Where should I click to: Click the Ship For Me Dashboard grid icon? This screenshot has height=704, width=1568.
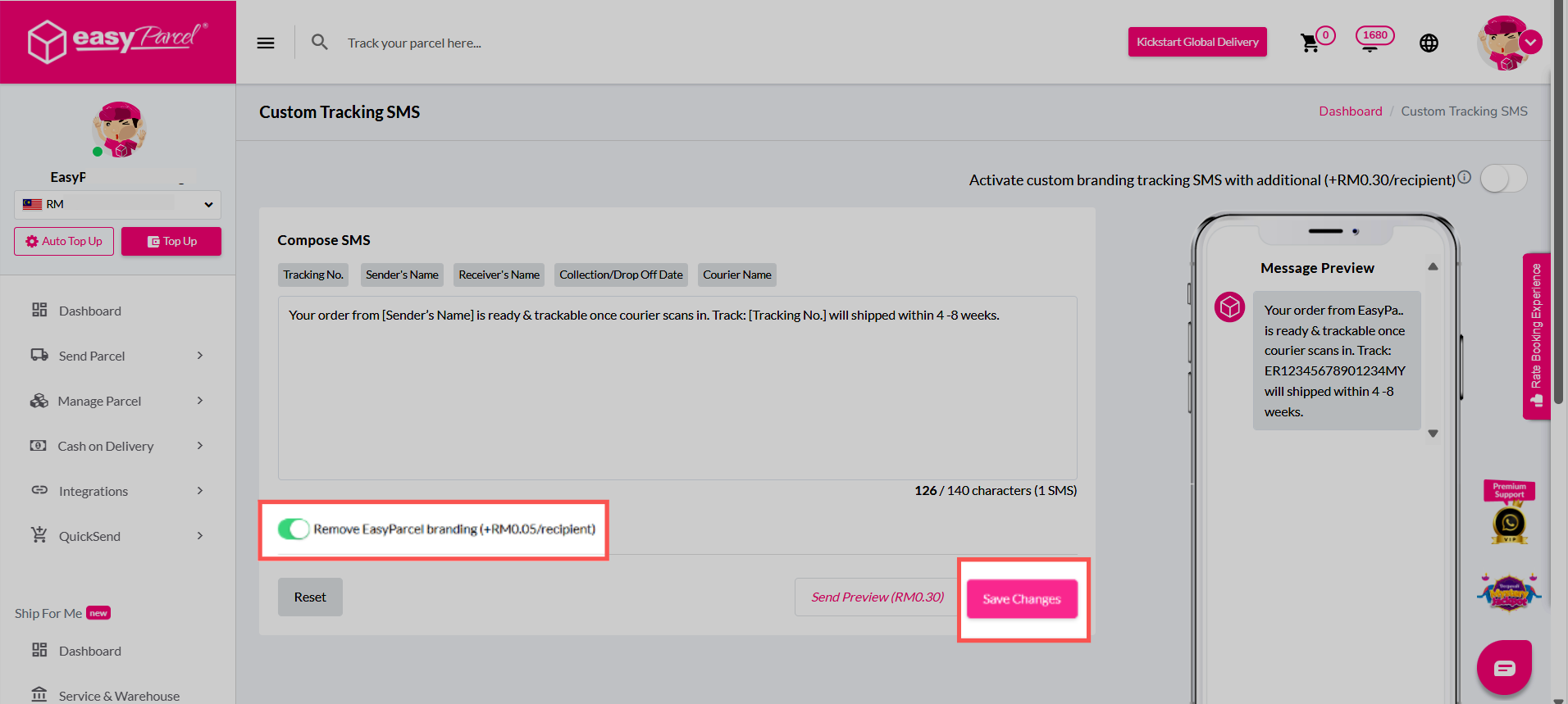pyautogui.click(x=39, y=650)
